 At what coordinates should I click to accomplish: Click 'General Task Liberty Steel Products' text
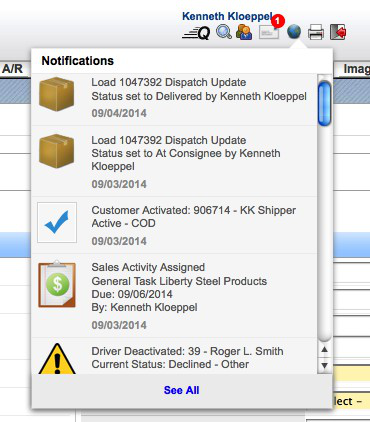(x=179, y=281)
